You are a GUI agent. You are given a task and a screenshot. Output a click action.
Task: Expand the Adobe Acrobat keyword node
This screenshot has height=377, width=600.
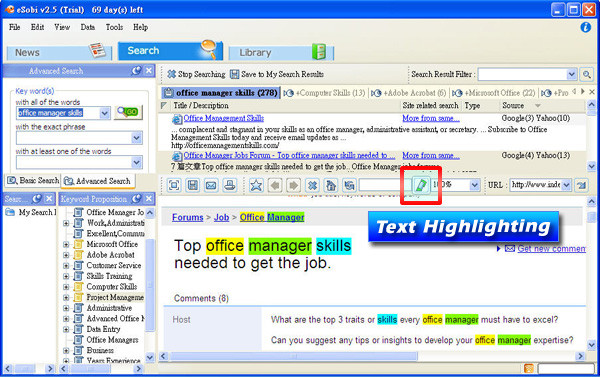coord(66,255)
